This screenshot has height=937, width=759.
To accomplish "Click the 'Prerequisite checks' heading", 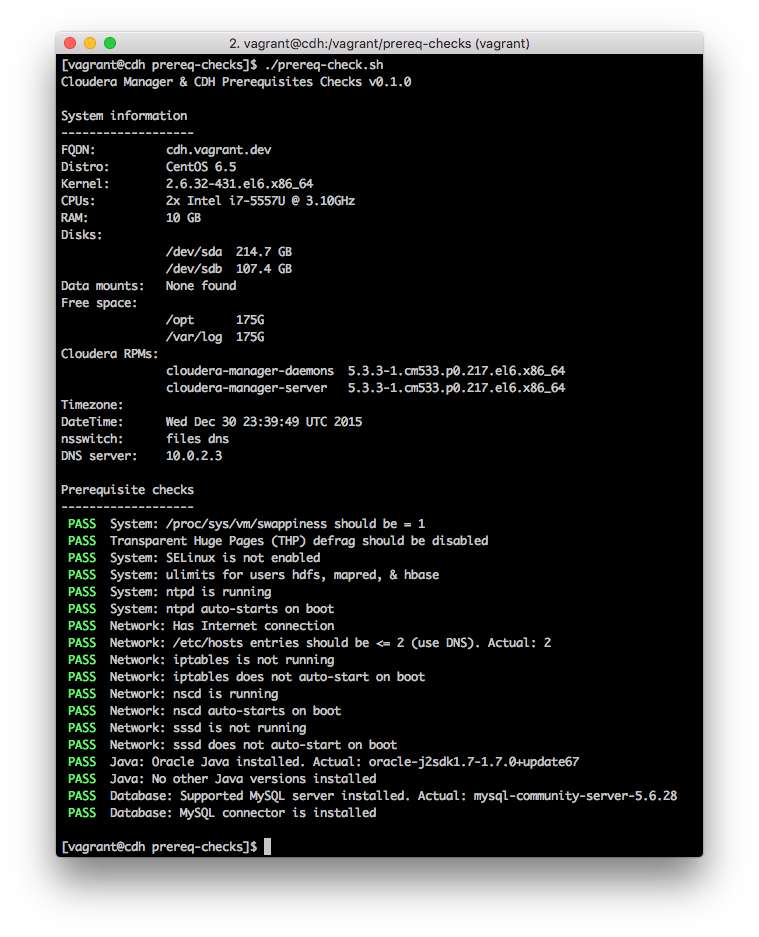I will 127,491.
